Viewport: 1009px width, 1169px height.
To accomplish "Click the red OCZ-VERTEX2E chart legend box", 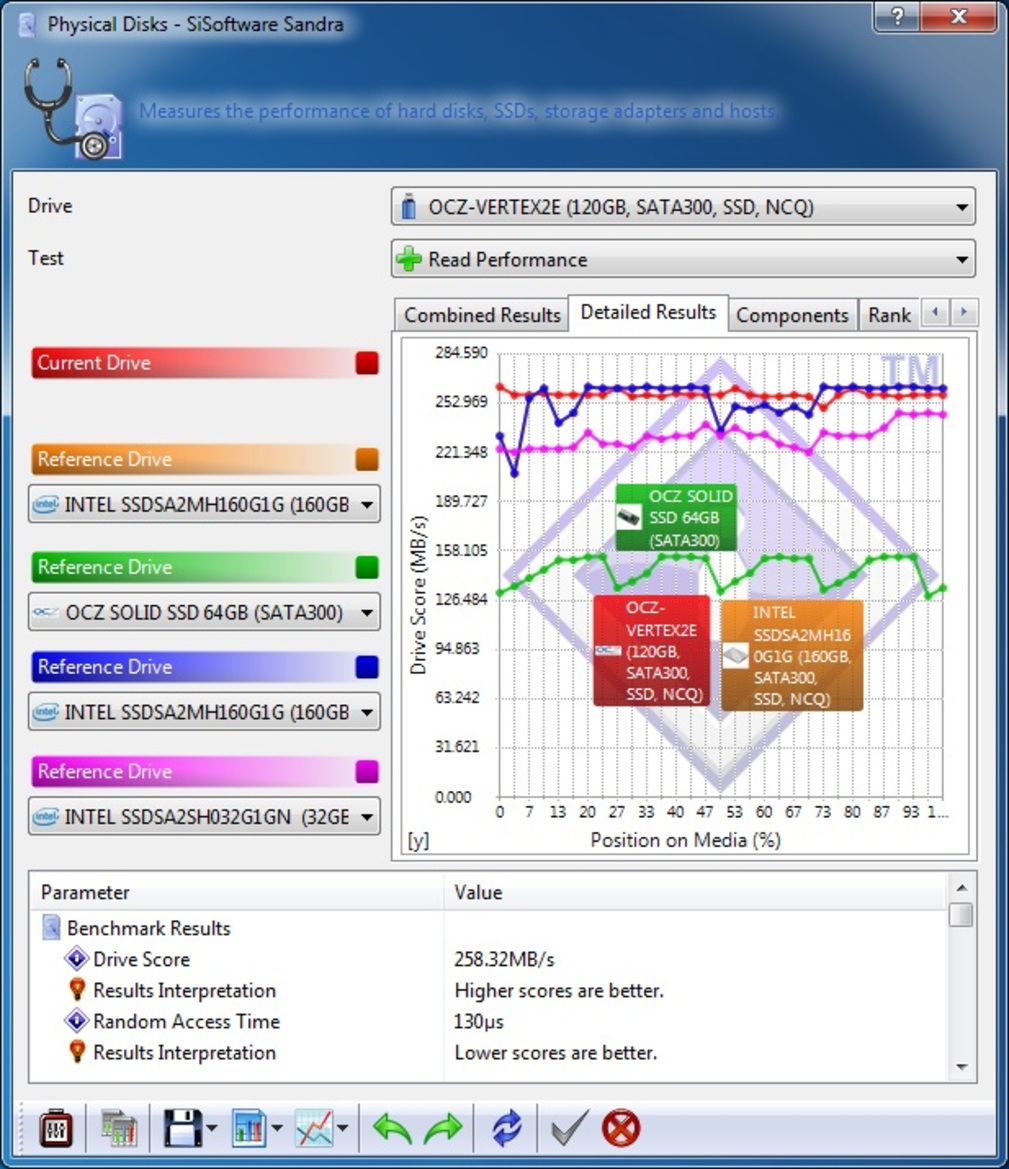I will 652,651.
